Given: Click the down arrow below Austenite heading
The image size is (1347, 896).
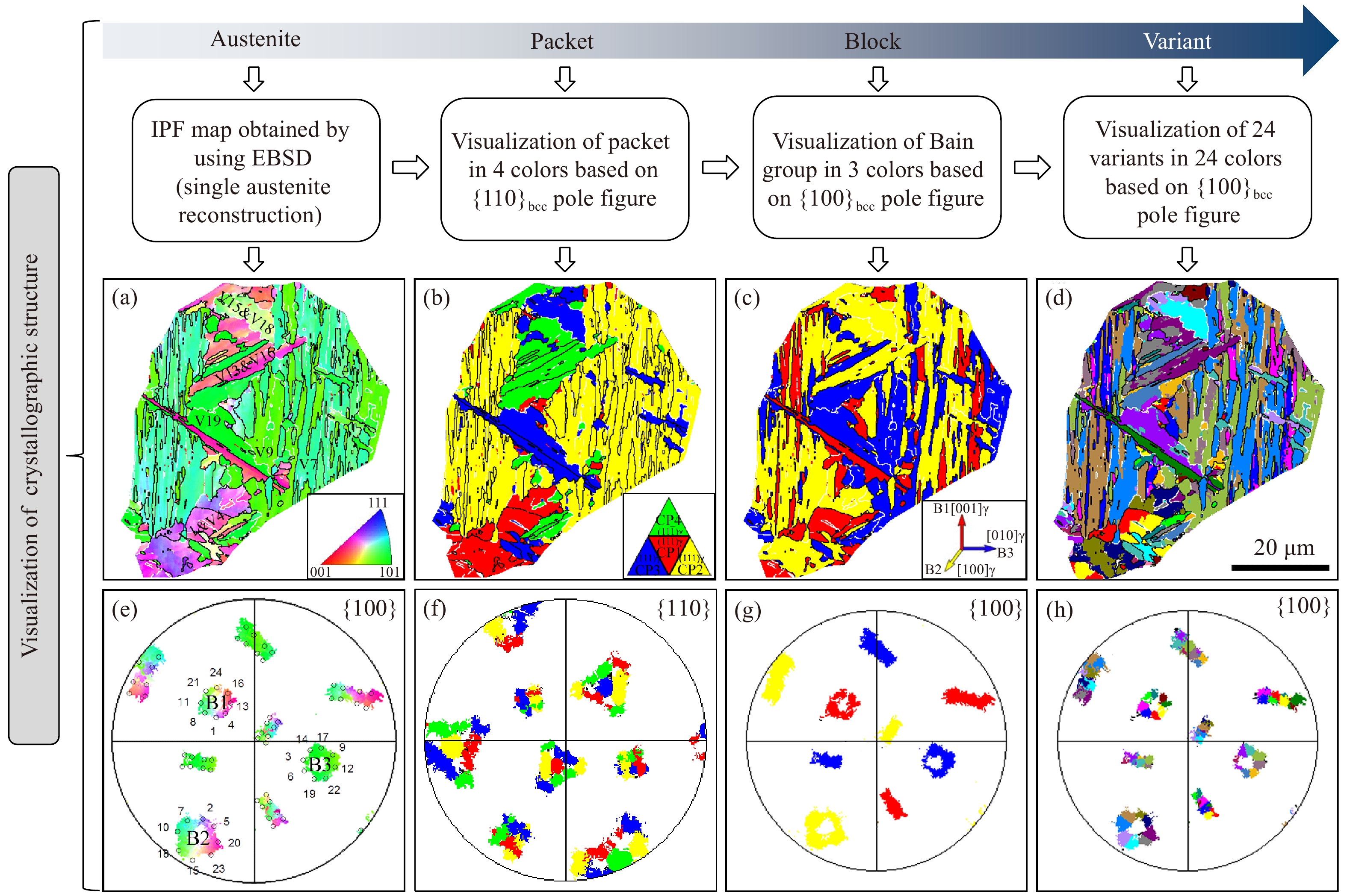Looking at the screenshot, I should (x=254, y=79).
